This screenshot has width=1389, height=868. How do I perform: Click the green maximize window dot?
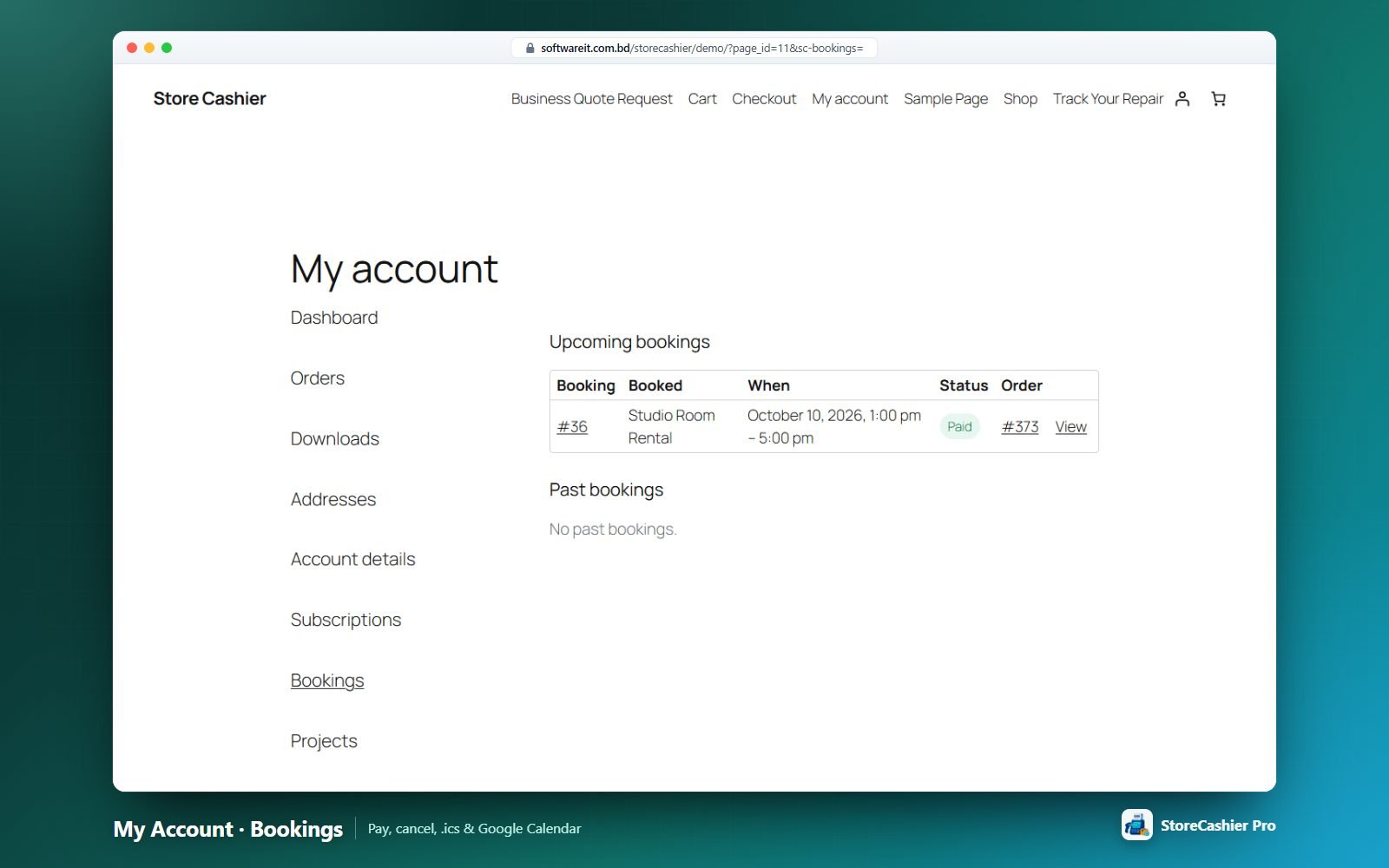167,48
